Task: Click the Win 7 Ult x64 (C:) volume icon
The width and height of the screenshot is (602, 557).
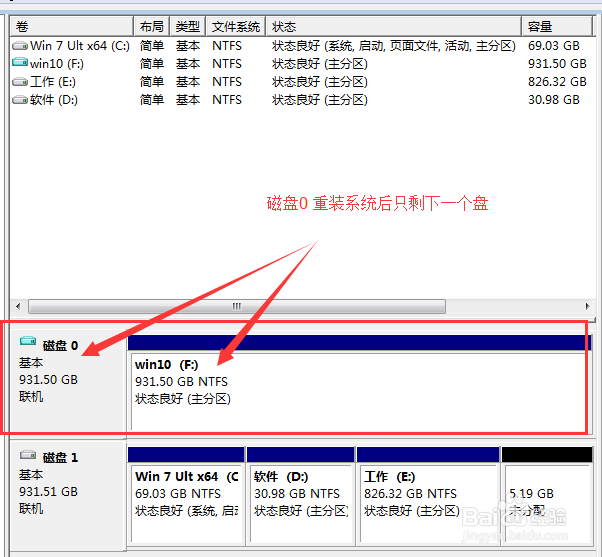Action: point(20,46)
